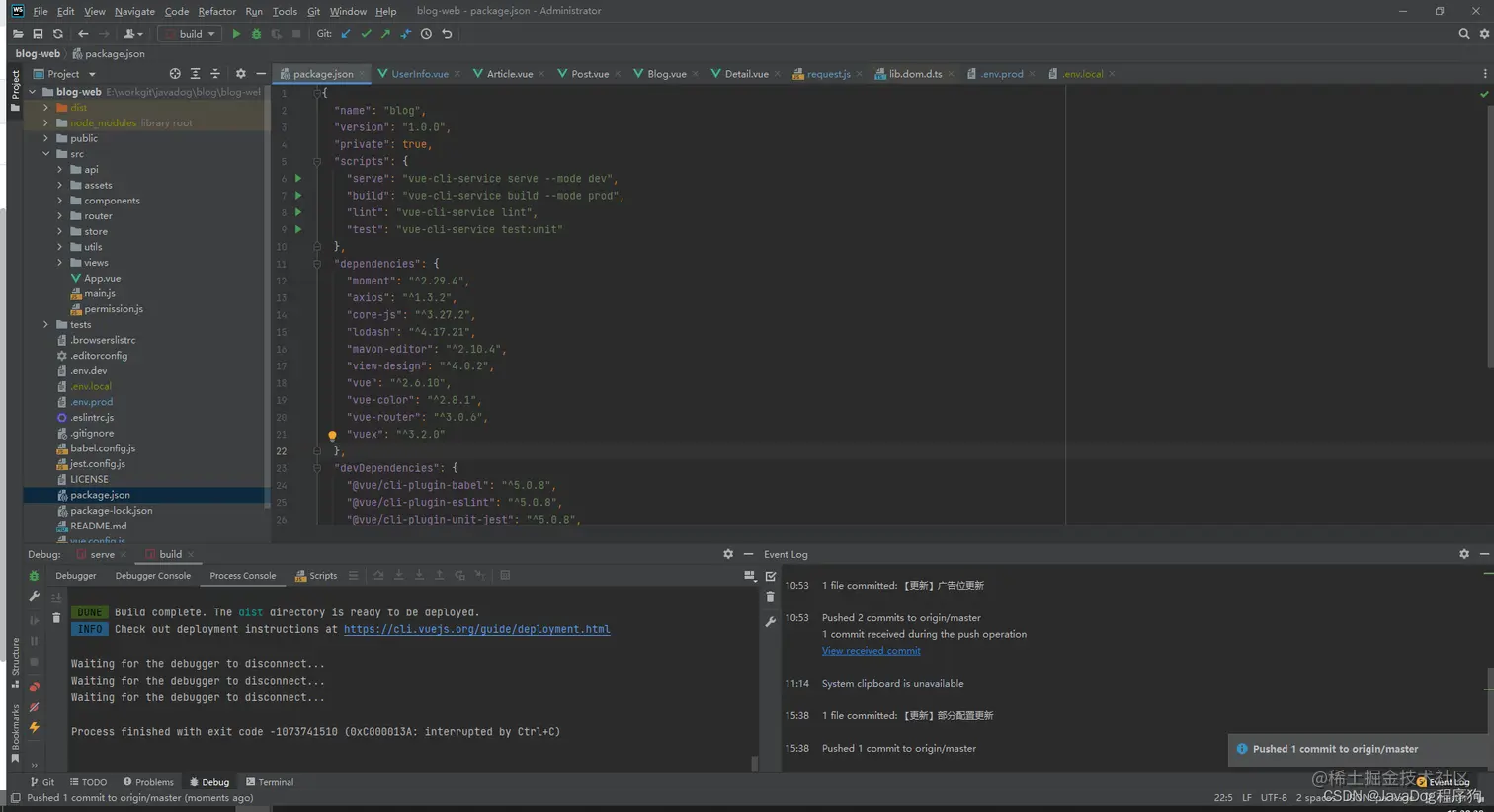This screenshot has height=812, width=1494.
Task: Open the Refactor menu
Action: (216, 11)
